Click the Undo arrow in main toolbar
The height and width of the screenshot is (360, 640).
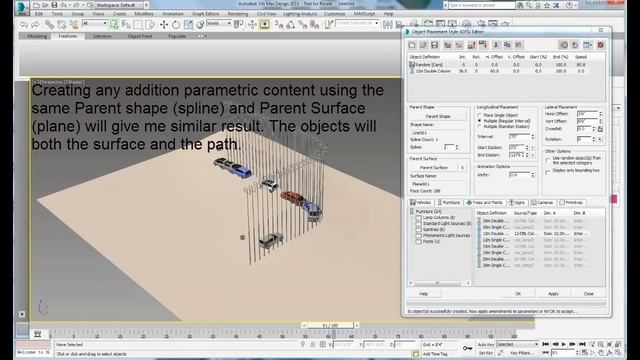pyautogui.click(x=24, y=24)
